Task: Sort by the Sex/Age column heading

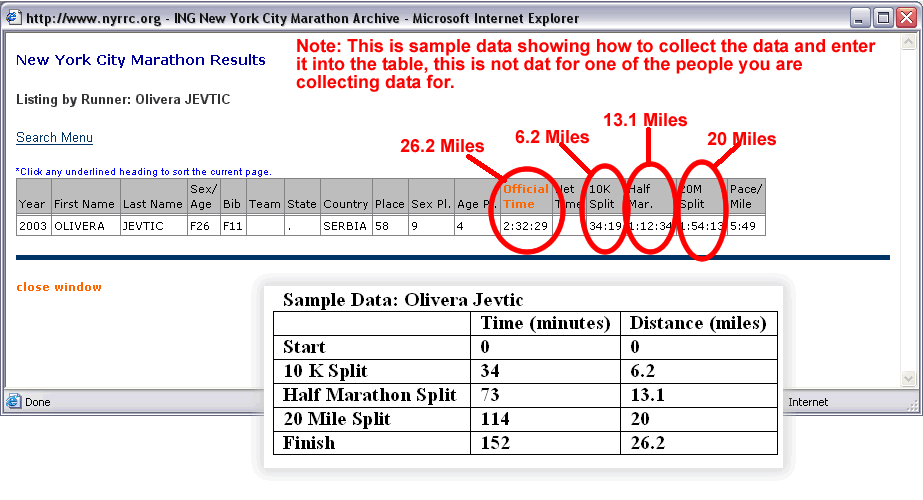Action: [x=203, y=196]
